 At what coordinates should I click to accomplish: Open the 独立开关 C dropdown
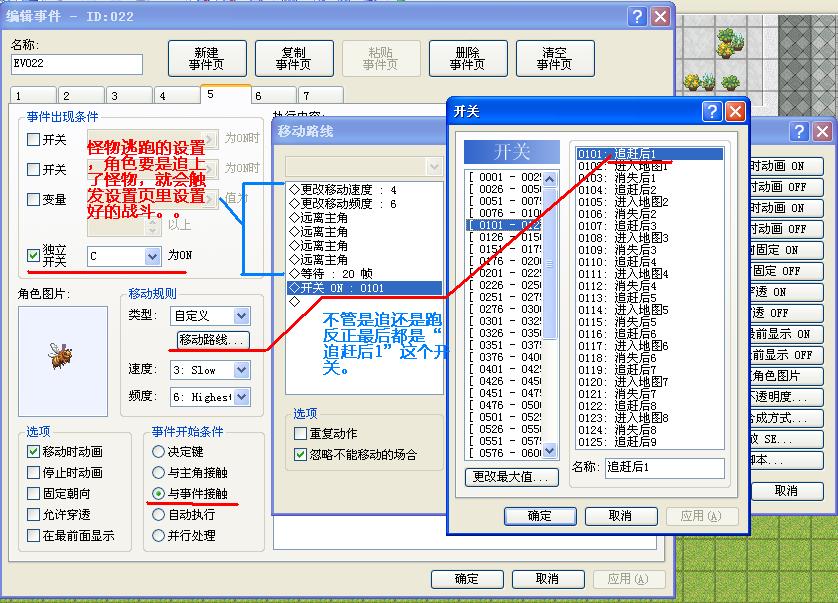(x=152, y=256)
